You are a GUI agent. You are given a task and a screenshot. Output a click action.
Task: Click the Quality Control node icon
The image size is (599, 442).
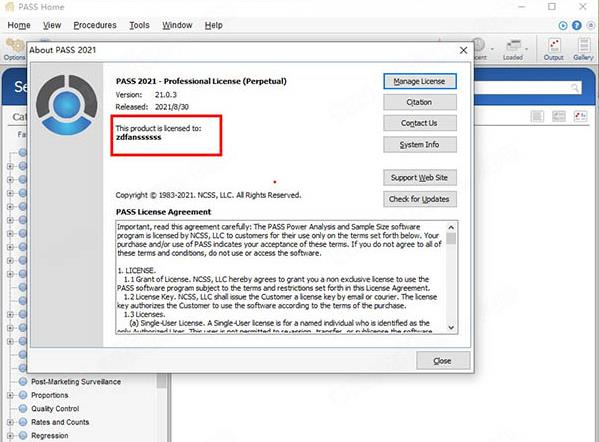[x=23, y=408]
